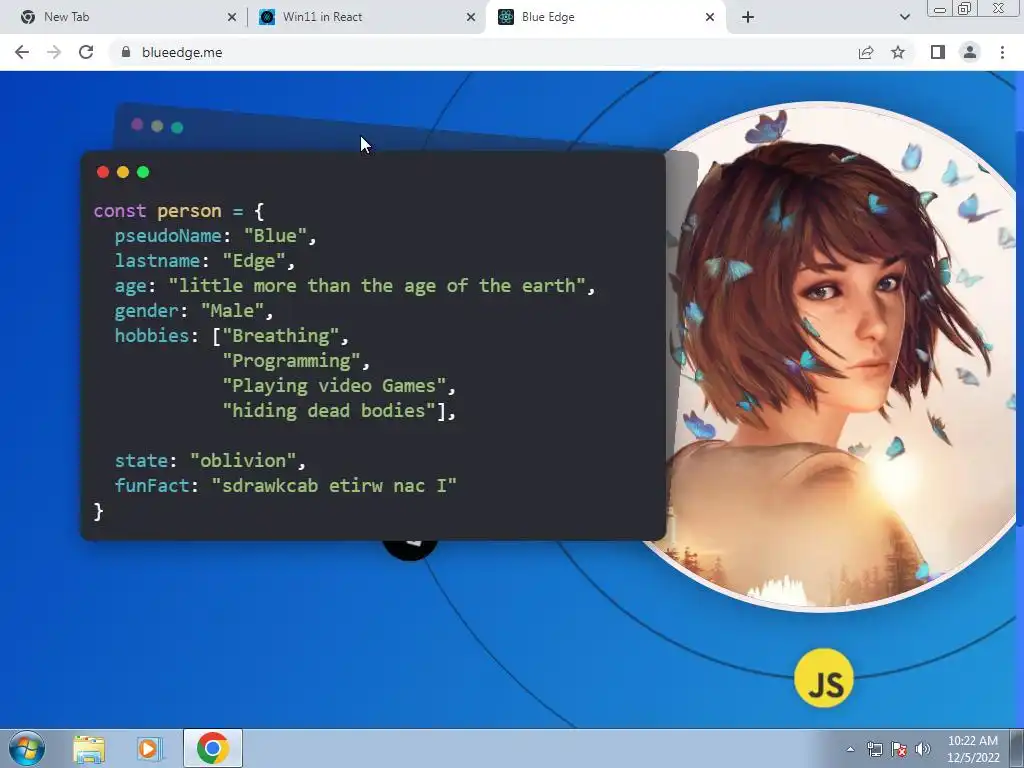Minimize the Chrome window
This screenshot has width=1024, height=768.
(x=940, y=9)
